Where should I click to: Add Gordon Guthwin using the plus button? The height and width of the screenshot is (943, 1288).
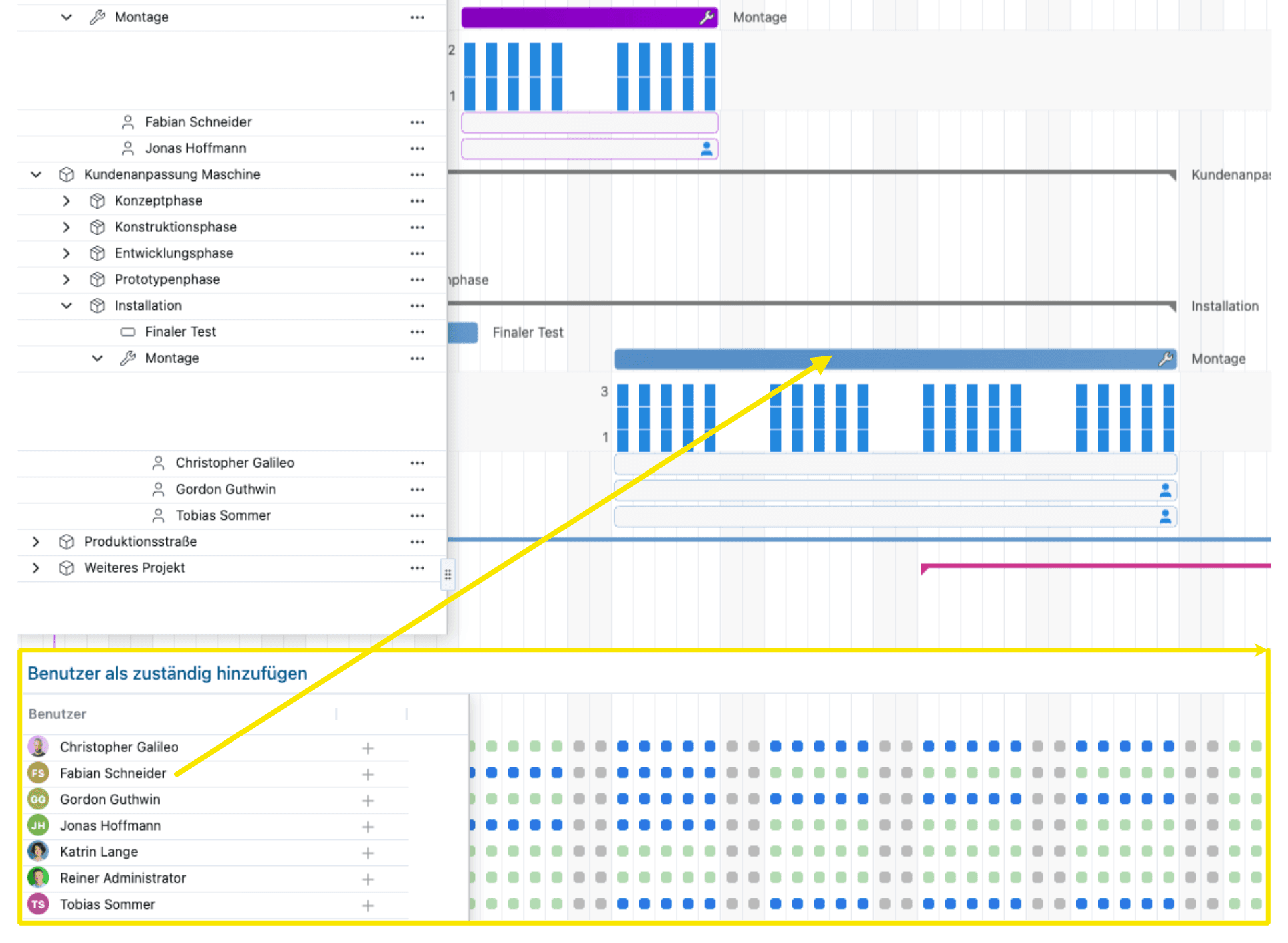(x=367, y=800)
